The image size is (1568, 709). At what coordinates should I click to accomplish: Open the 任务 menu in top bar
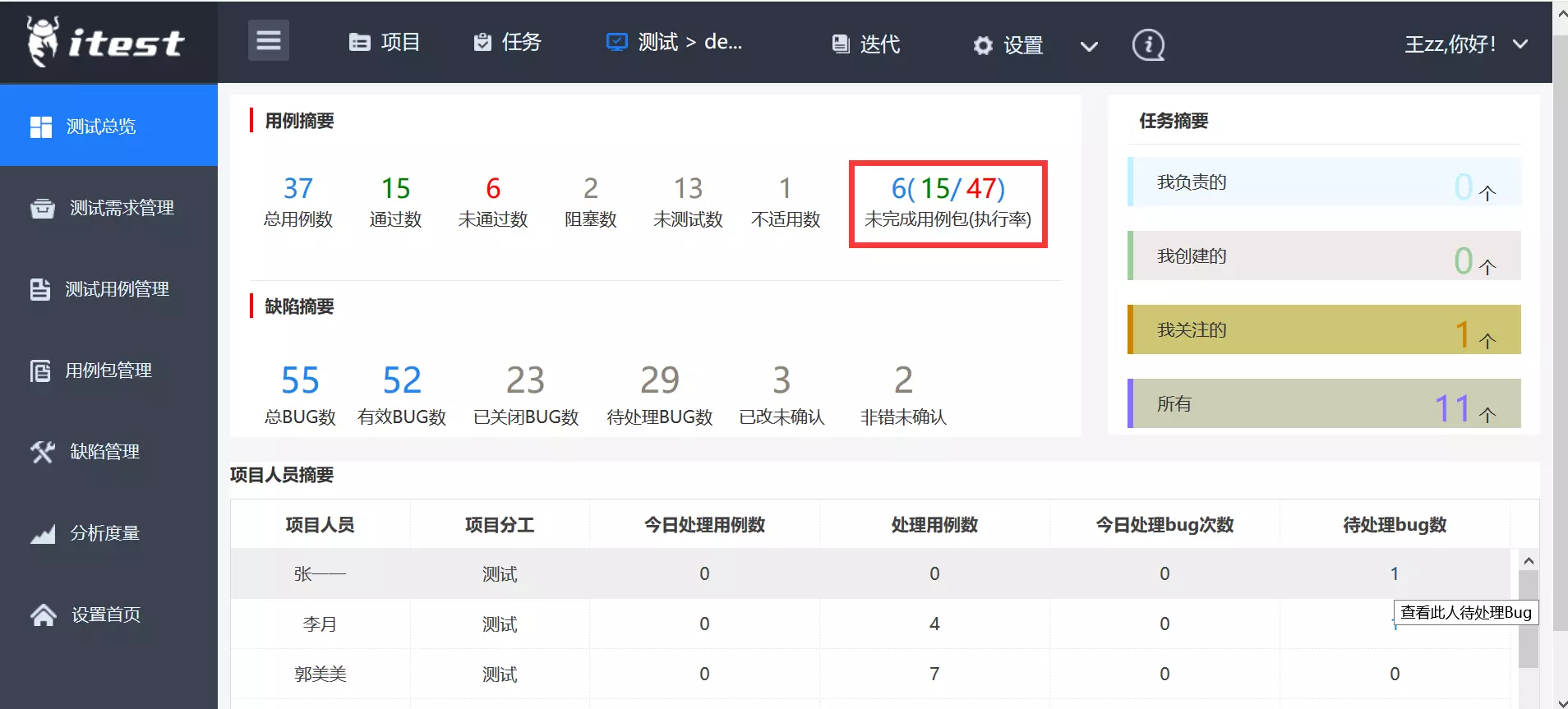[508, 42]
